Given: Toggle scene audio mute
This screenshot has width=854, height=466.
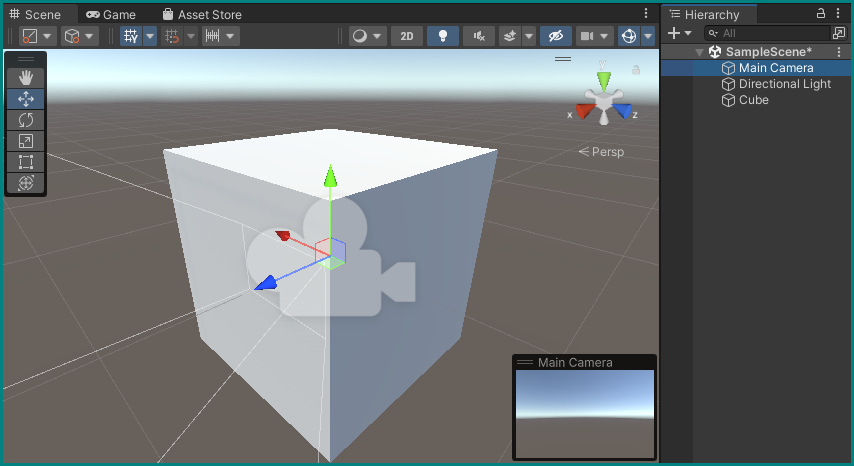Looking at the screenshot, I should point(479,36).
